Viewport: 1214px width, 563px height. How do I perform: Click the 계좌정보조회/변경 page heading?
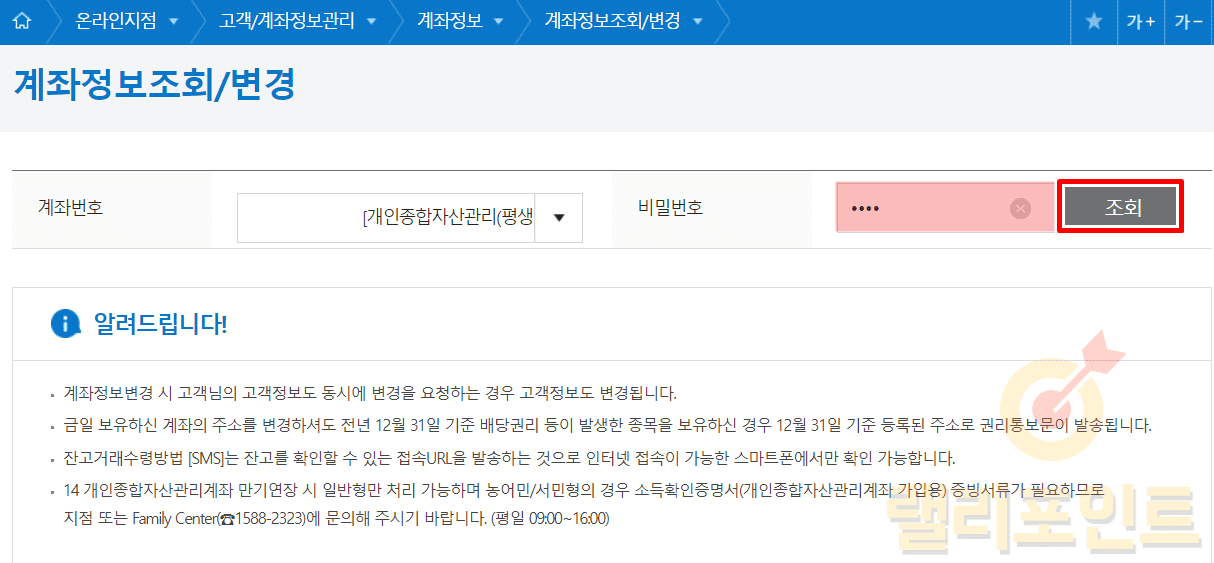click(155, 84)
